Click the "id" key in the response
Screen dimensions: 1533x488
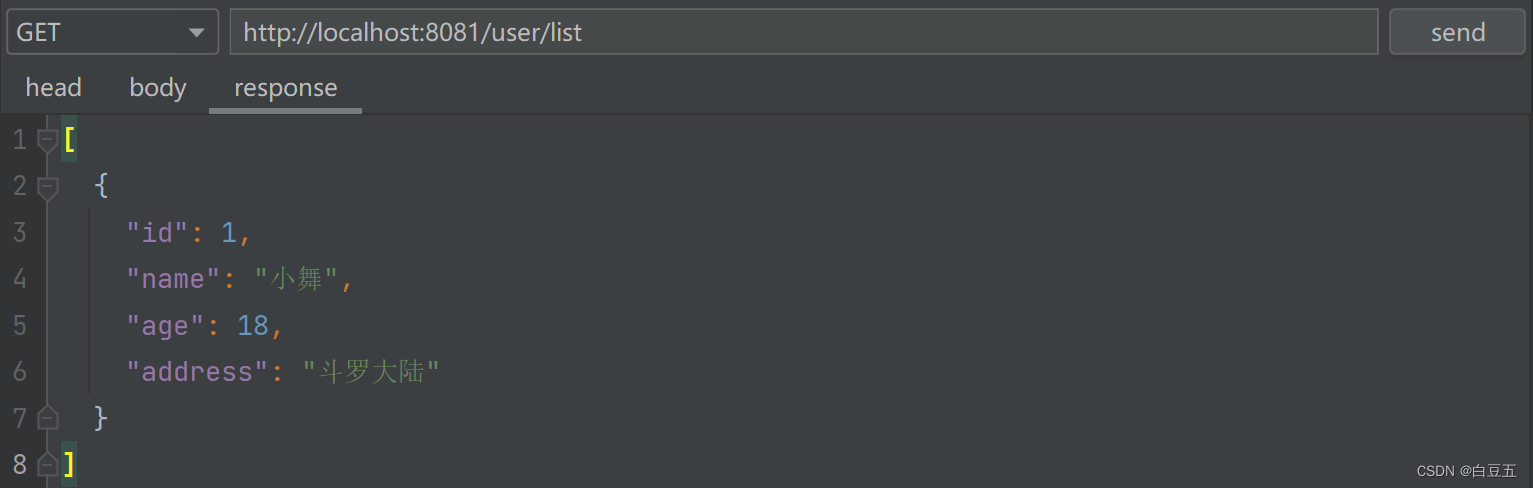(x=158, y=233)
